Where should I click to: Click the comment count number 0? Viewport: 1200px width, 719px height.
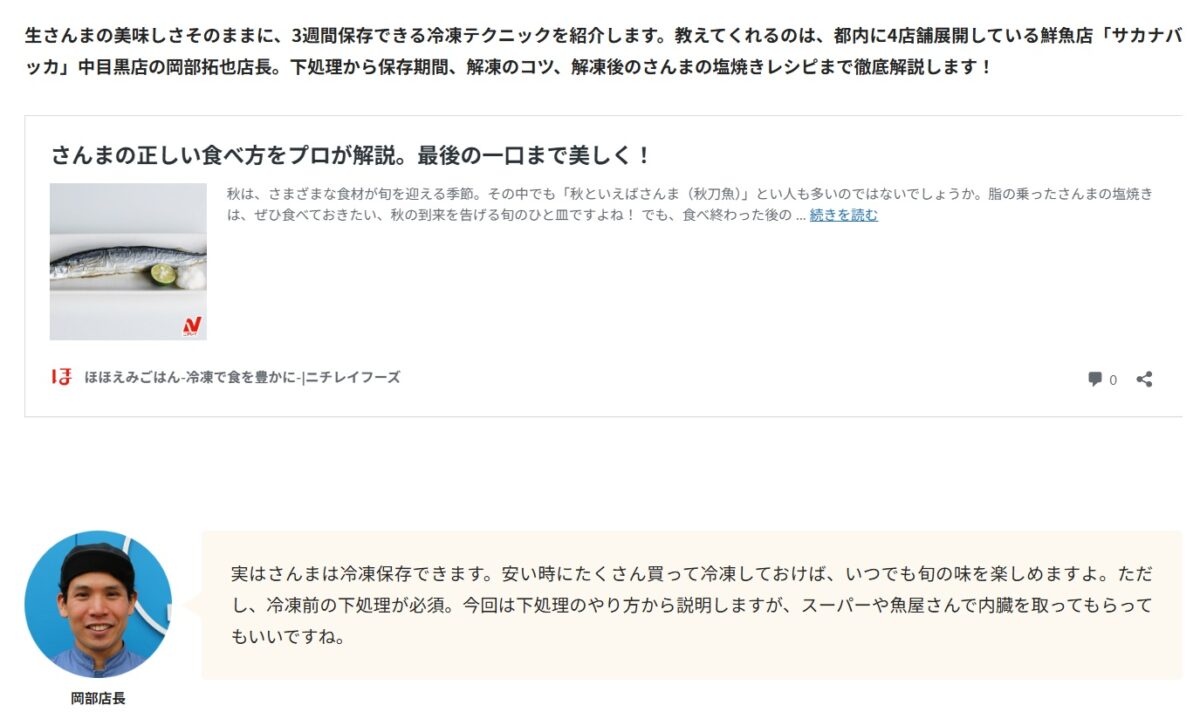coord(1113,380)
